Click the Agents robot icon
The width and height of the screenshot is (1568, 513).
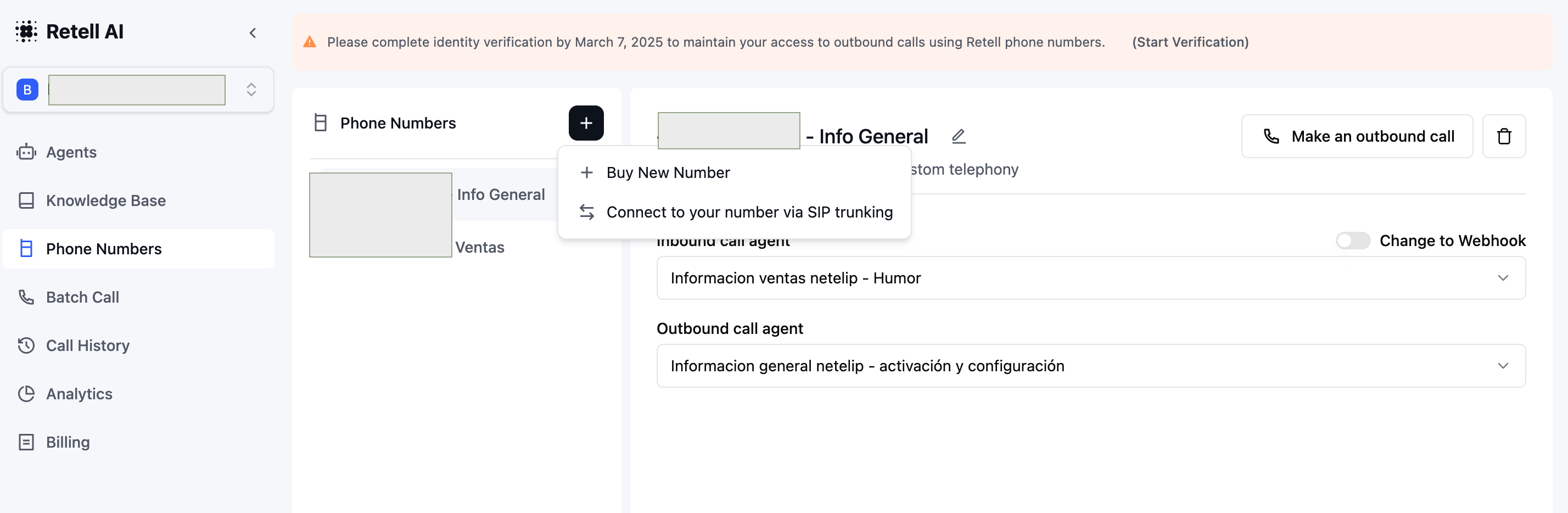(x=26, y=152)
